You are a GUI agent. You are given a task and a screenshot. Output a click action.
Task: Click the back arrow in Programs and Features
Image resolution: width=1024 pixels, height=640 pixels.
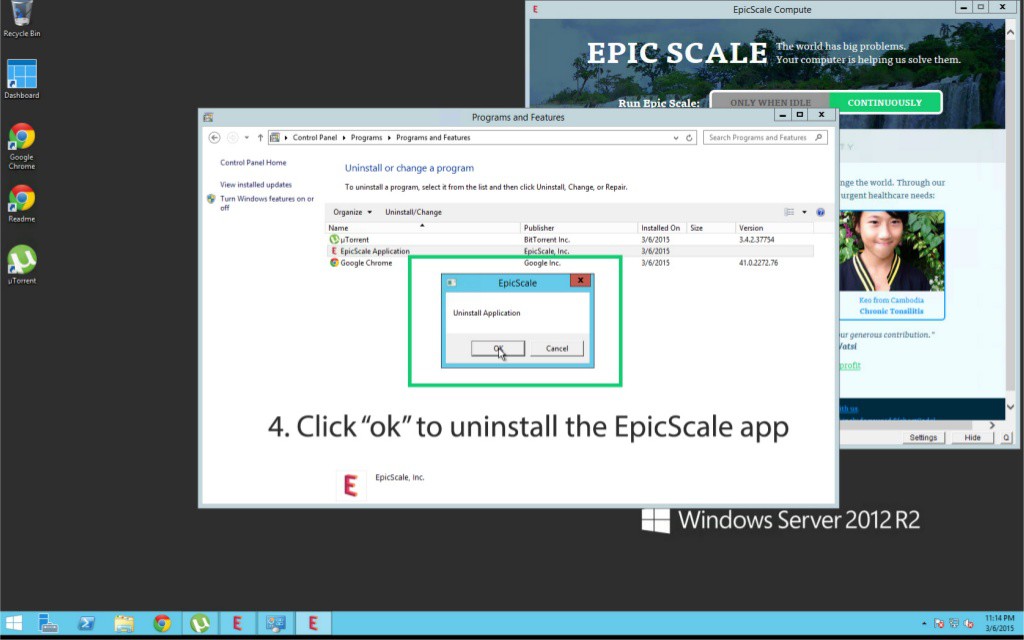pyautogui.click(x=214, y=138)
